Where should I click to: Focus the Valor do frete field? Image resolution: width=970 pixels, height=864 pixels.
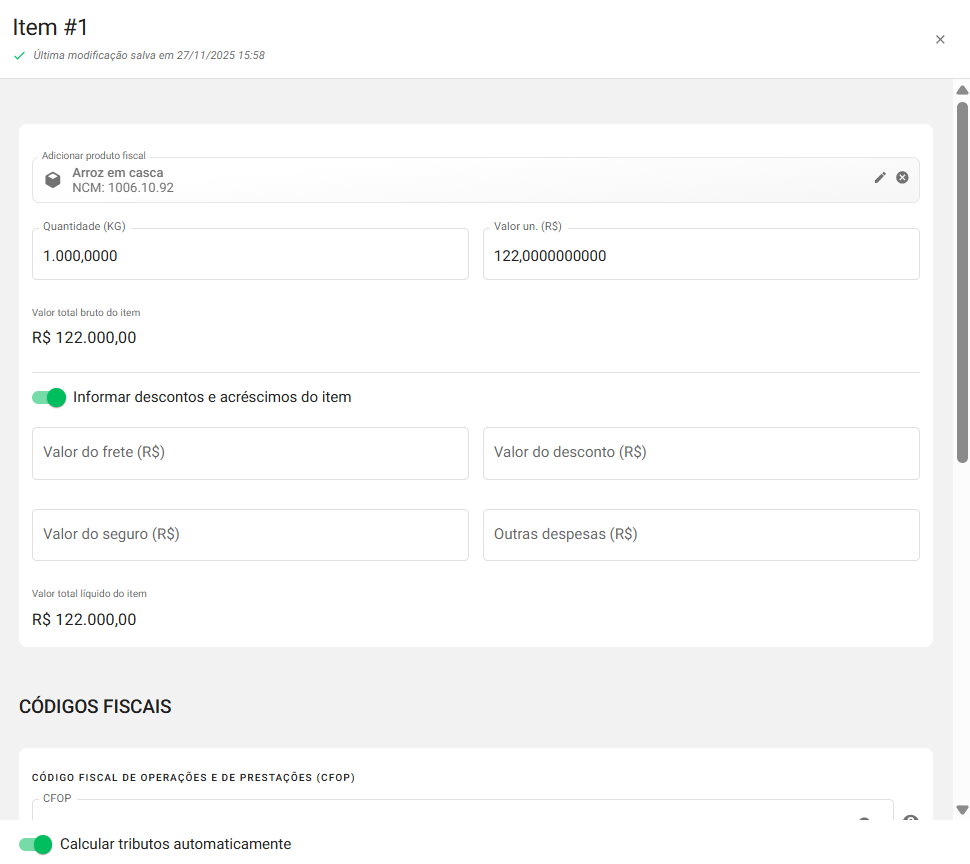pos(250,453)
